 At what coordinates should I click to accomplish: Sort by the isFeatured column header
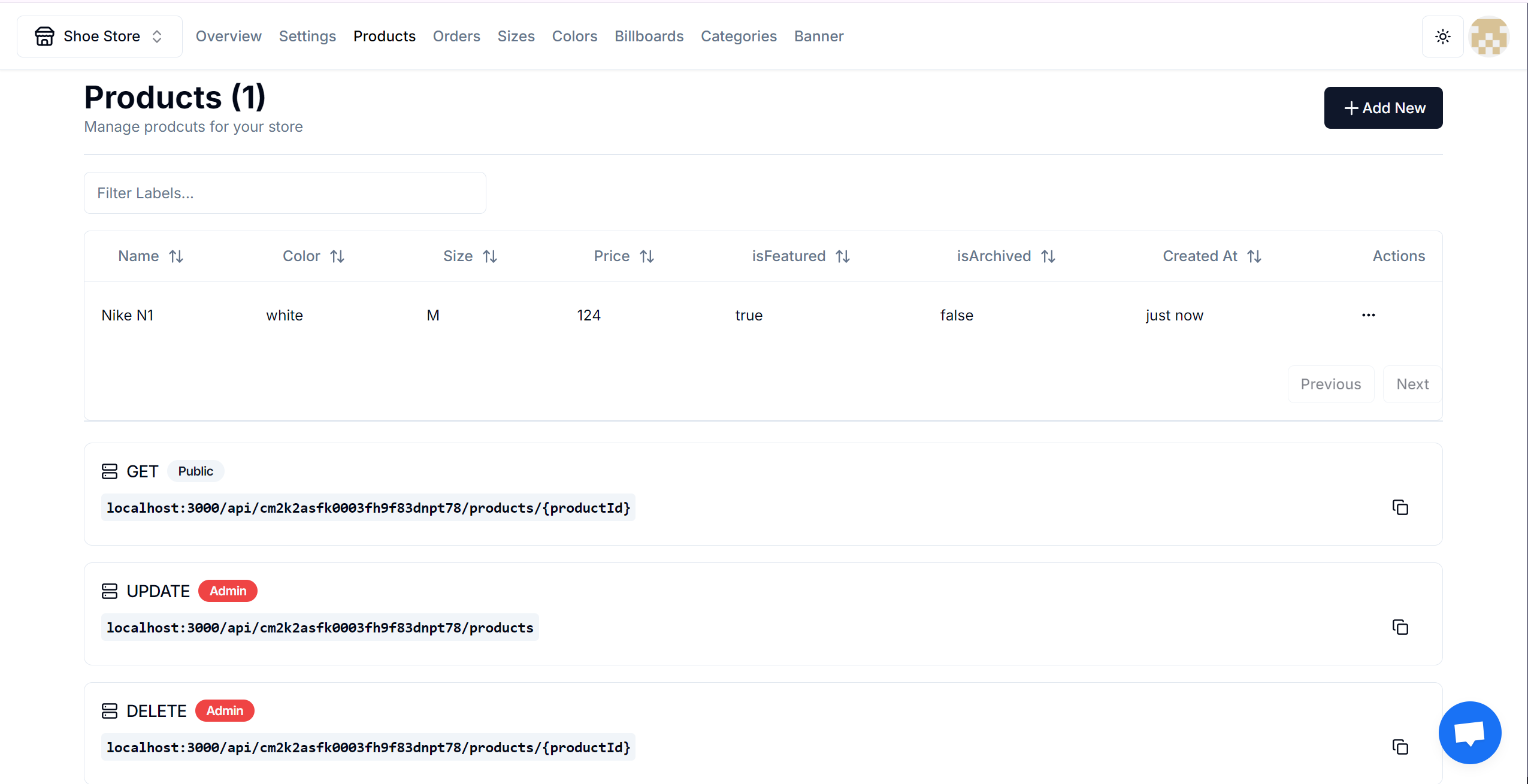800,256
